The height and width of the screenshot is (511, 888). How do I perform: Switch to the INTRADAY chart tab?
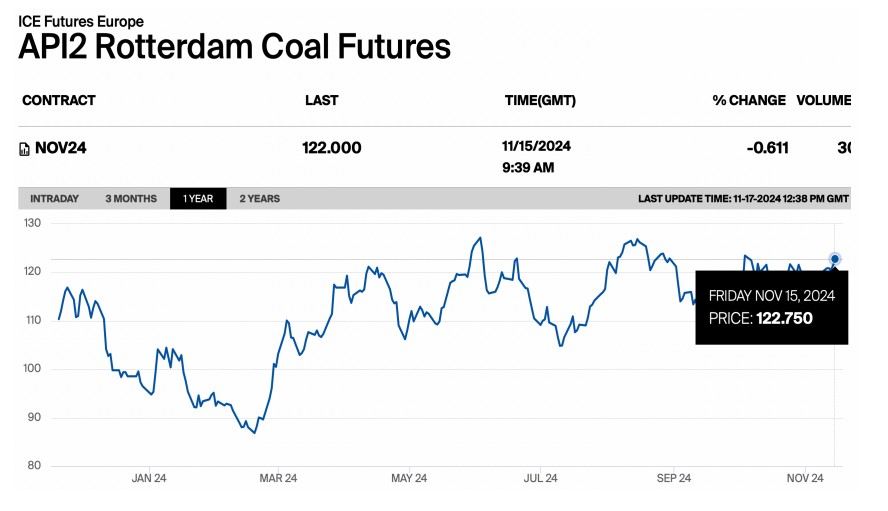tap(54, 198)
